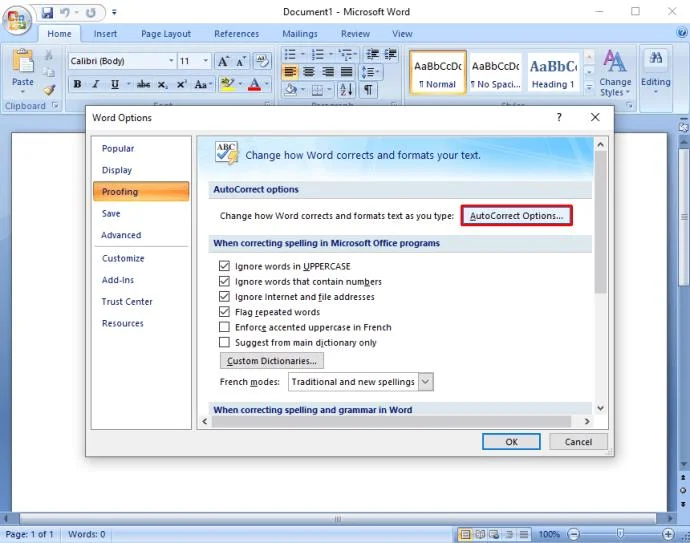Check Enforce accented uppercase in French

224,327
